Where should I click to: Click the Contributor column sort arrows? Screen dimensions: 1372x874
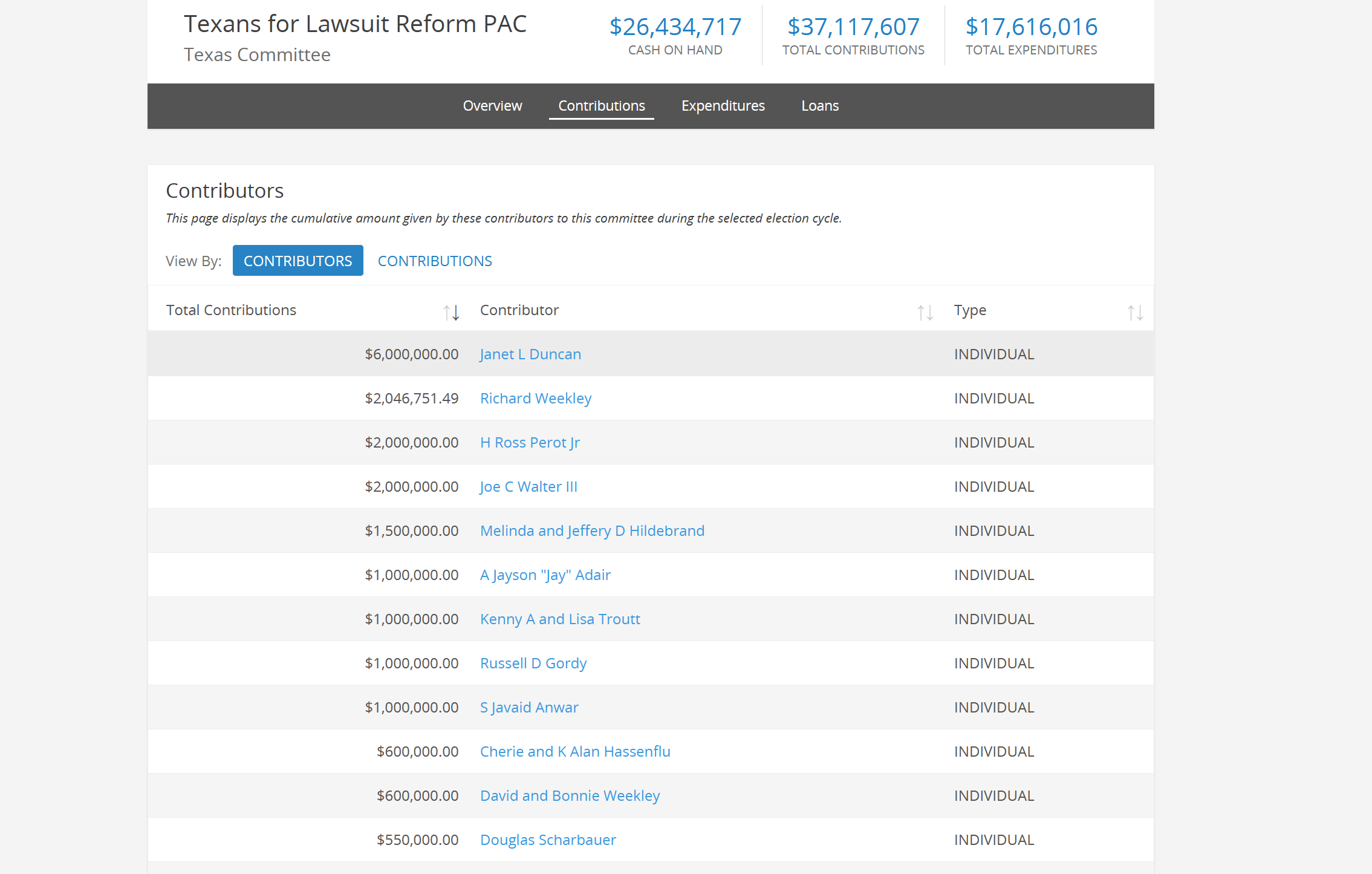pyautogui.click(x=925, y=312)
